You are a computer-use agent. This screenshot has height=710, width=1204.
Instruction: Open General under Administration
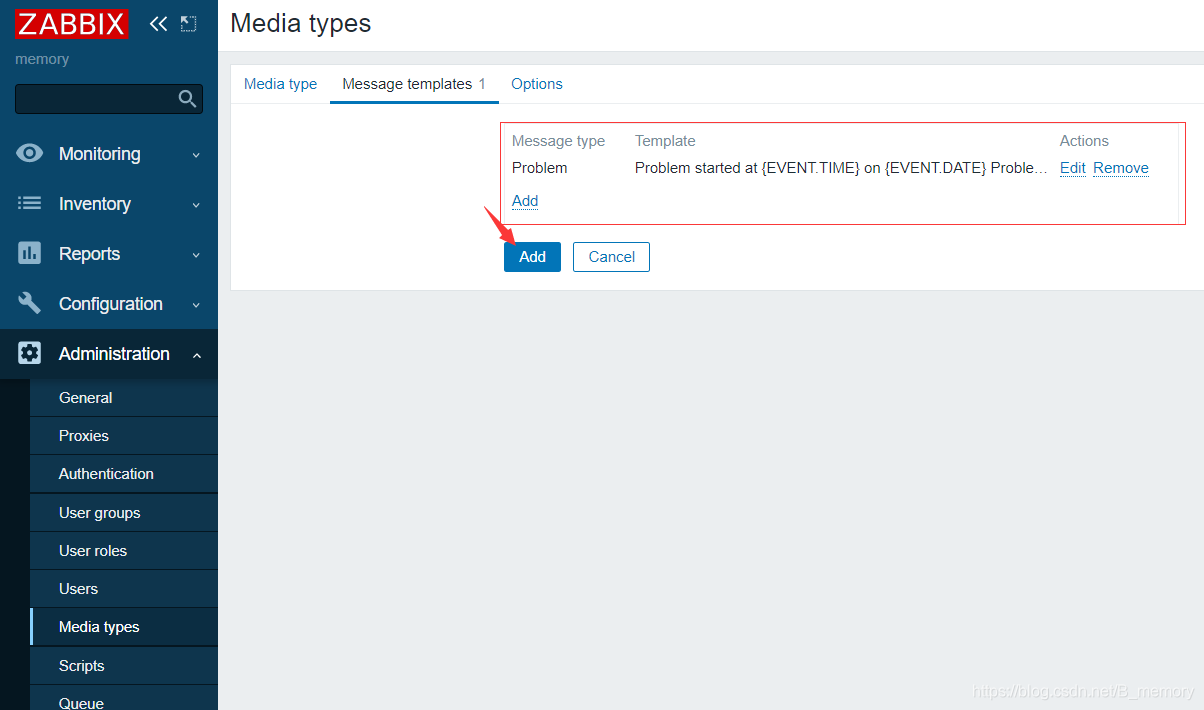point(124,398)
